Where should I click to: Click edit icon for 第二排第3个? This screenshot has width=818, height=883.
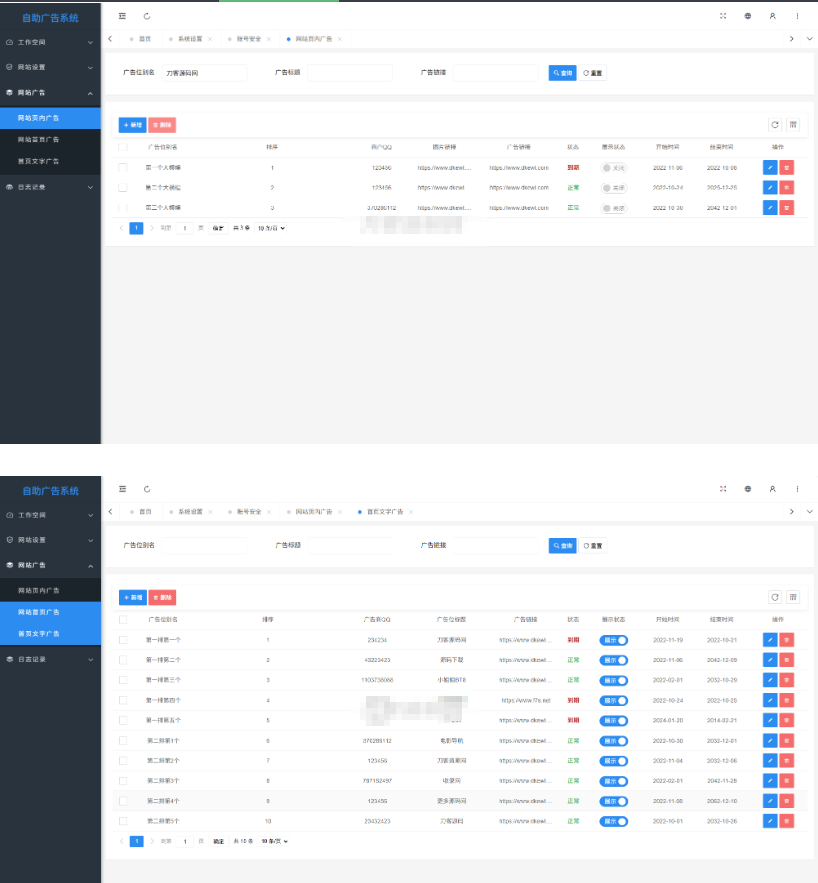click(x=769, y=781)
